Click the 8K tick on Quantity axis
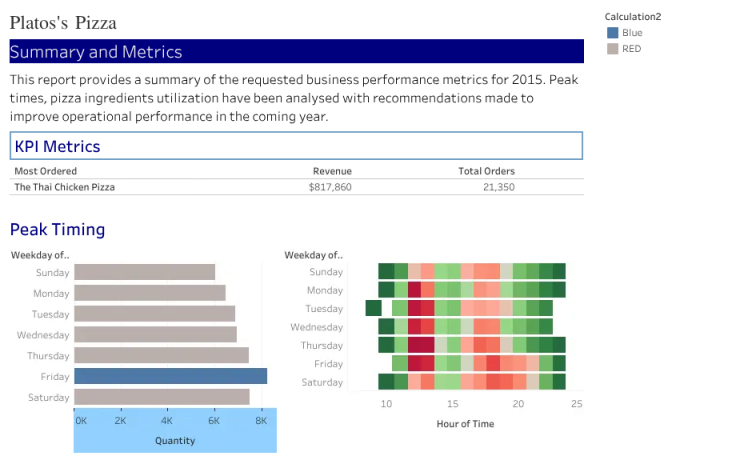 261,420
